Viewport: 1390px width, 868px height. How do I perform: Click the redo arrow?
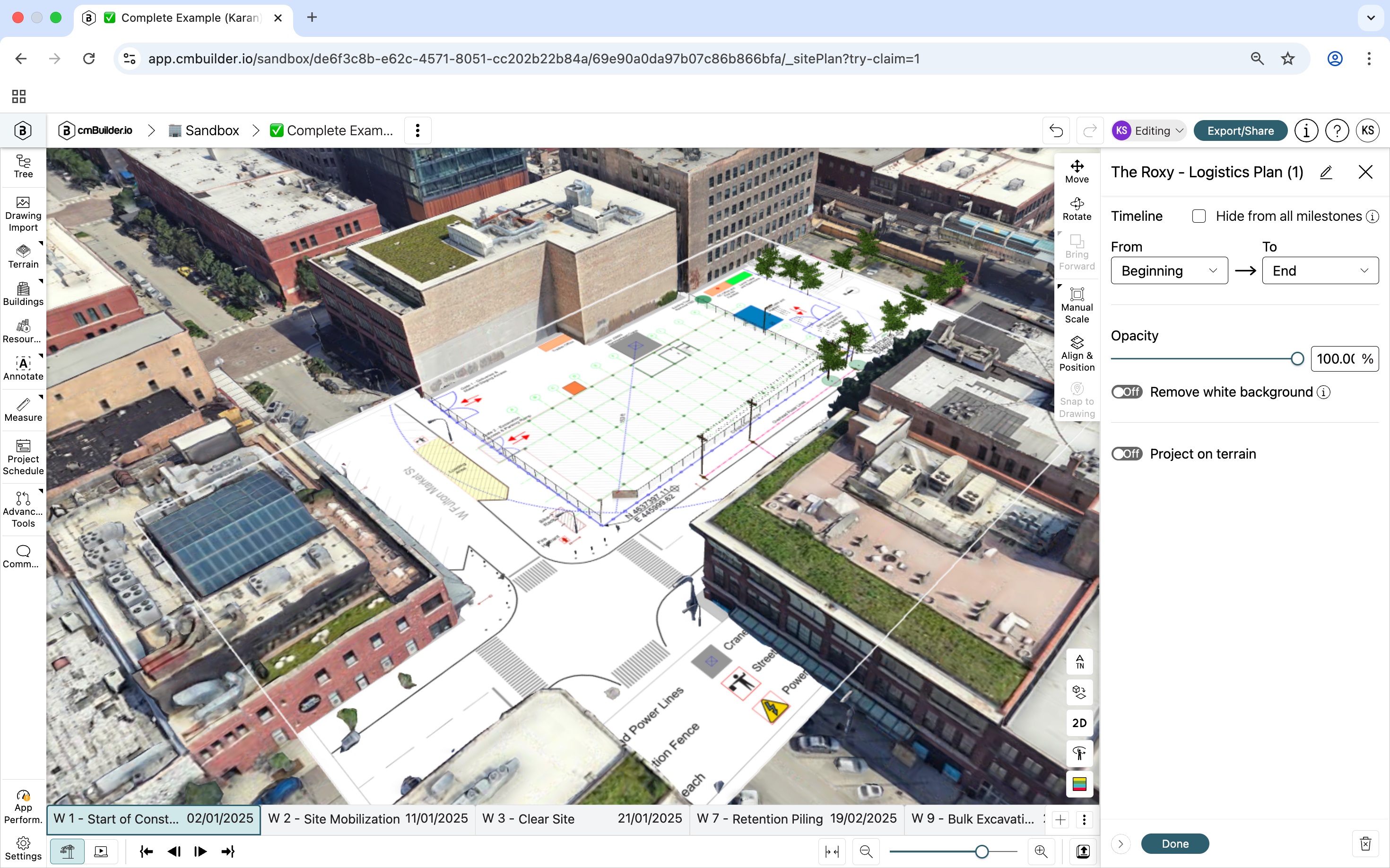pos(1089,131)
